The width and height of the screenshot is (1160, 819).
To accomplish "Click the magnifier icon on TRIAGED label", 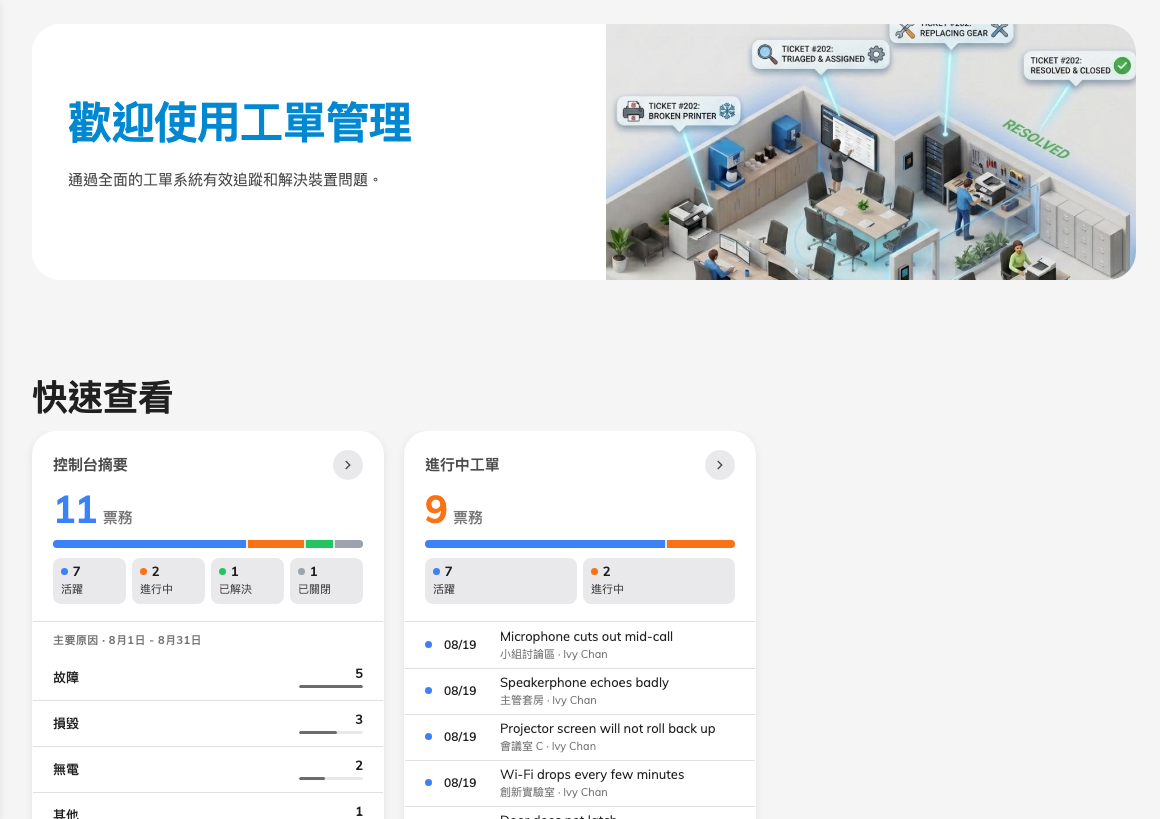I will click(767, 54).
